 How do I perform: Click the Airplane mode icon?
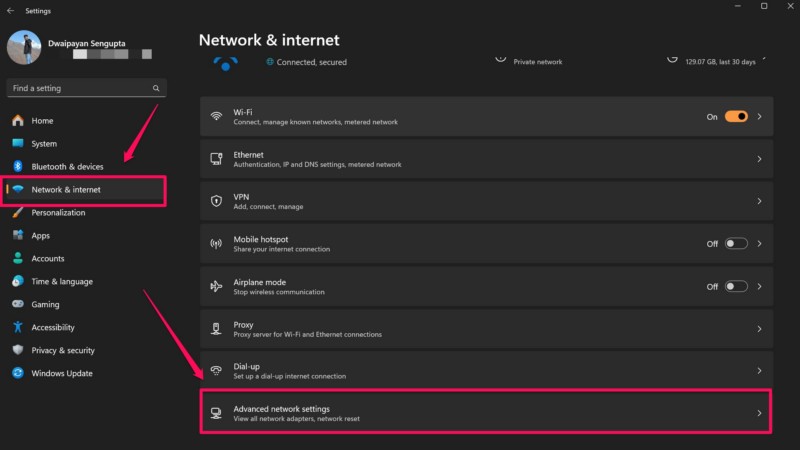pos(216,286)
